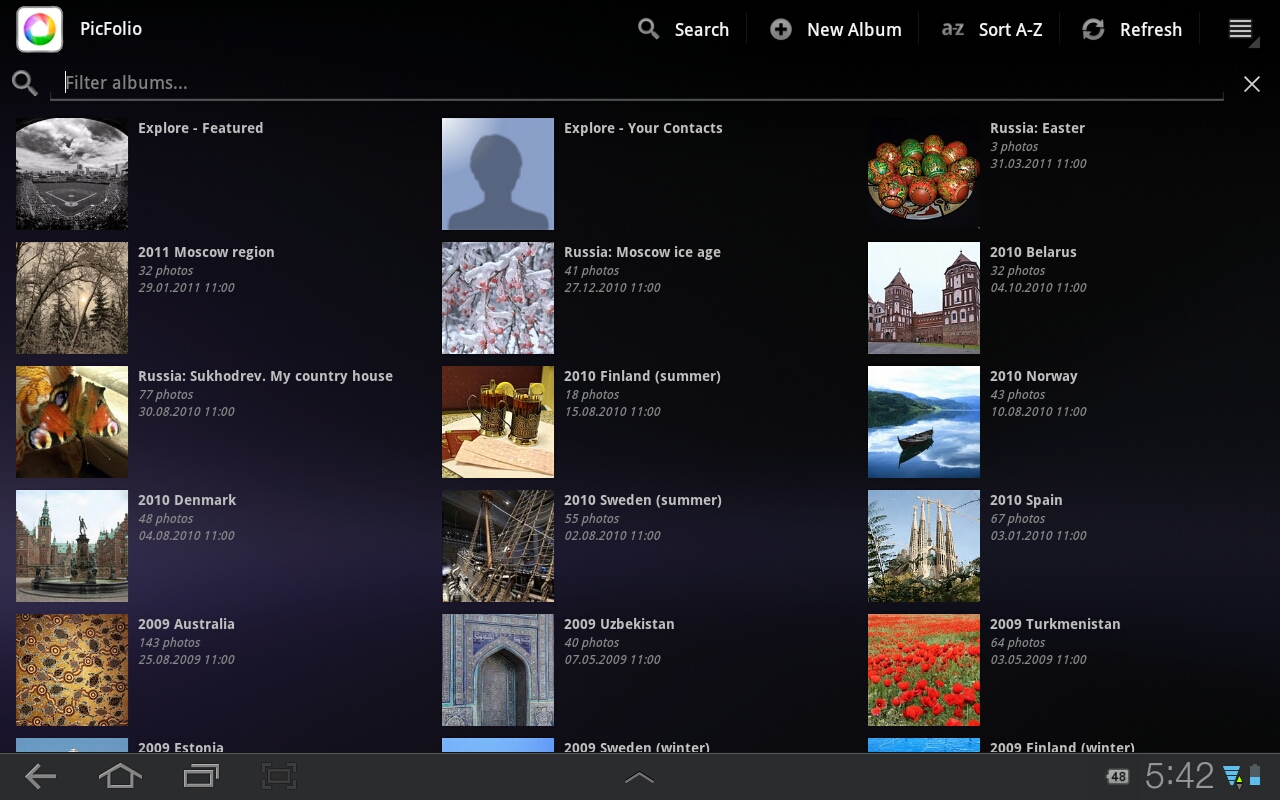Image resolution: width=1280 pixels, height=800 pixels.
Task: Select the 2010 Finland (summer) title
Action: pyautogui.click(x=642, y=376)
